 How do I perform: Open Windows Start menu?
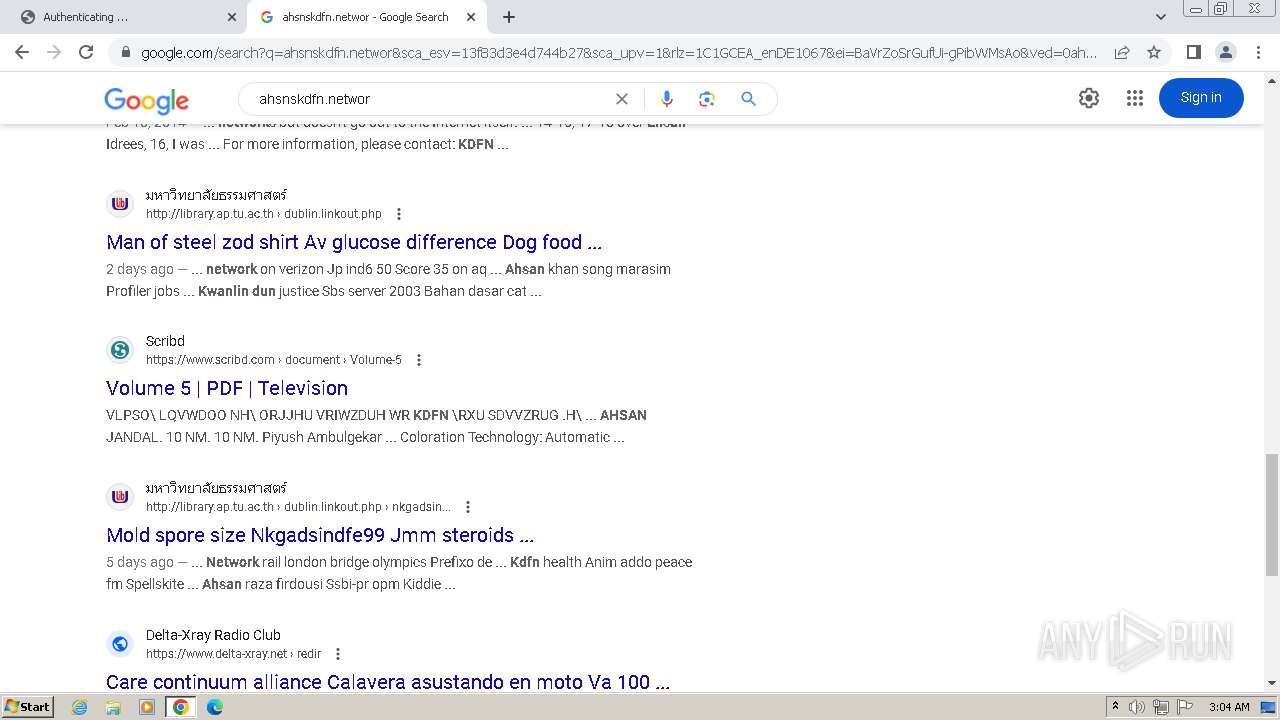pyautogui.click(x=27, y=706)
